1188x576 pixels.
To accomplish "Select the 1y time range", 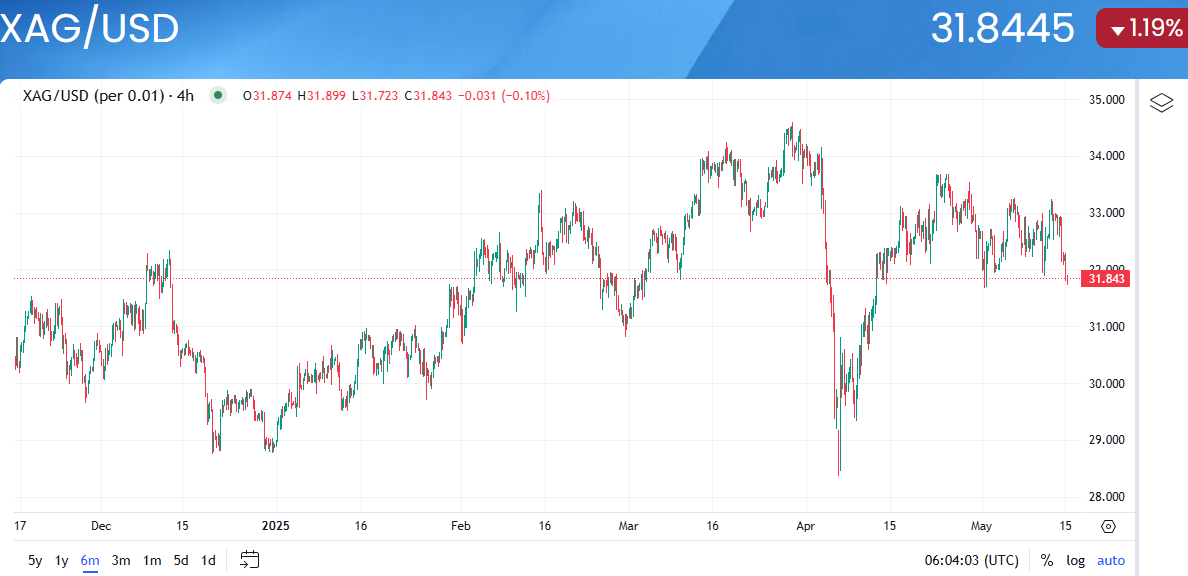I will (x=62, y=560).
